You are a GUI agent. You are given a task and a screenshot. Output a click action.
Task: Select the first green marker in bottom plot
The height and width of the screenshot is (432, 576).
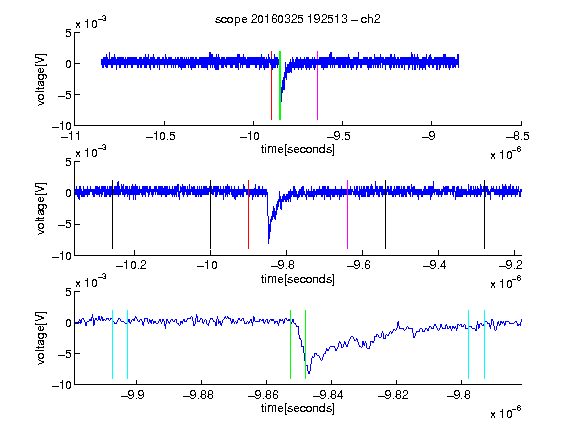pyautogui.click(x=291, y=345)
